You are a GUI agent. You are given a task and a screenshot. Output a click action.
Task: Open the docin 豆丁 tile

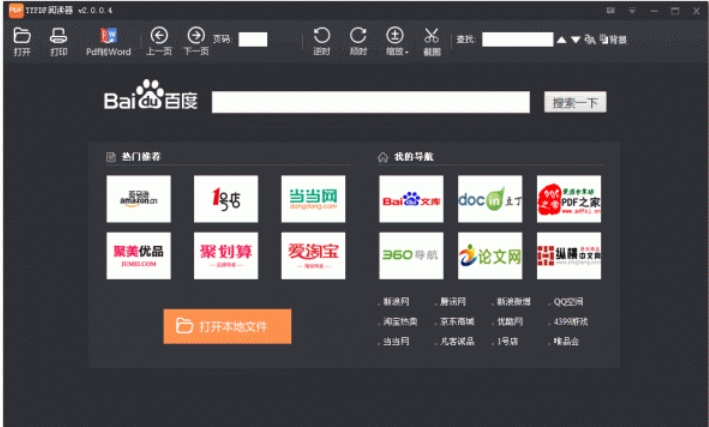(490, 199)
